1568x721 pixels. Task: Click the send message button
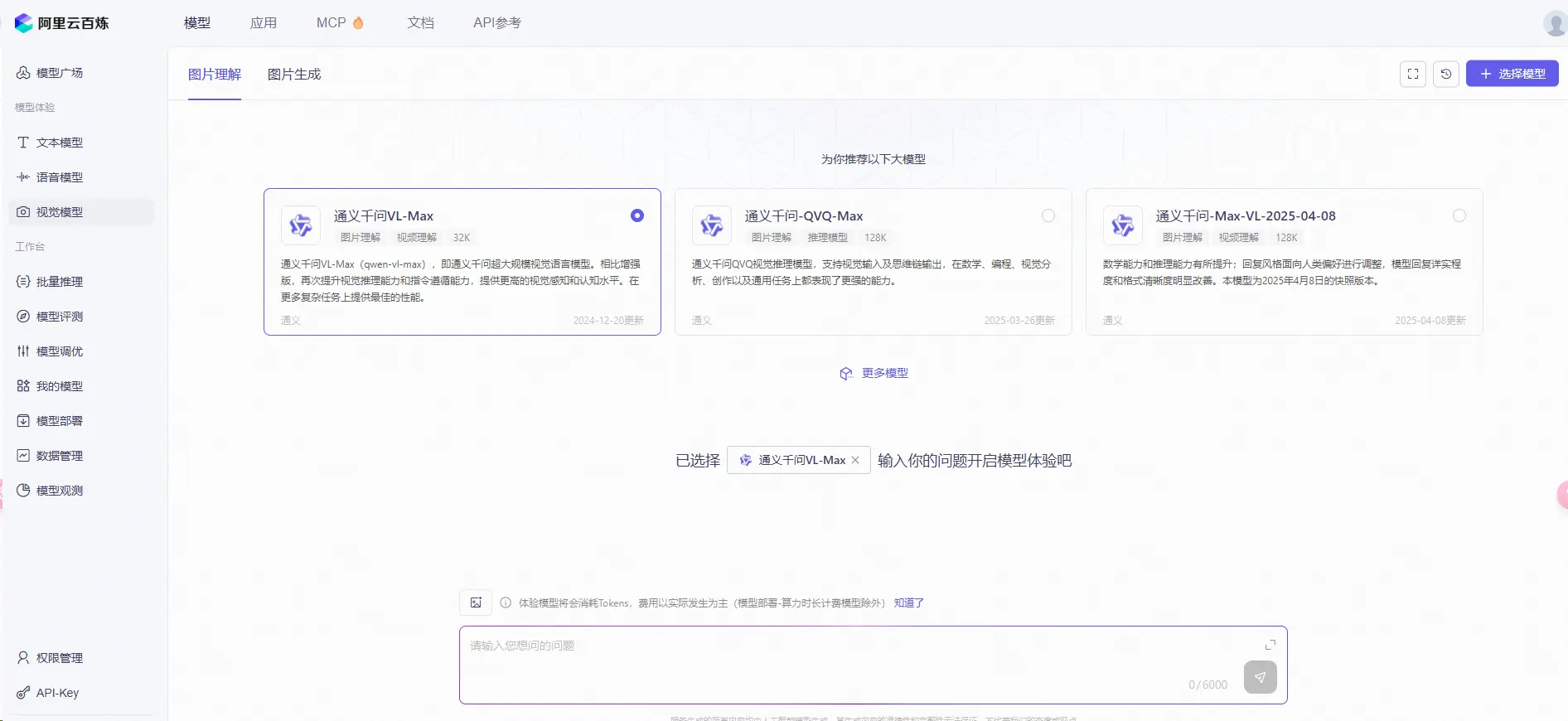pyautogui.click(x=1261, y=677)
